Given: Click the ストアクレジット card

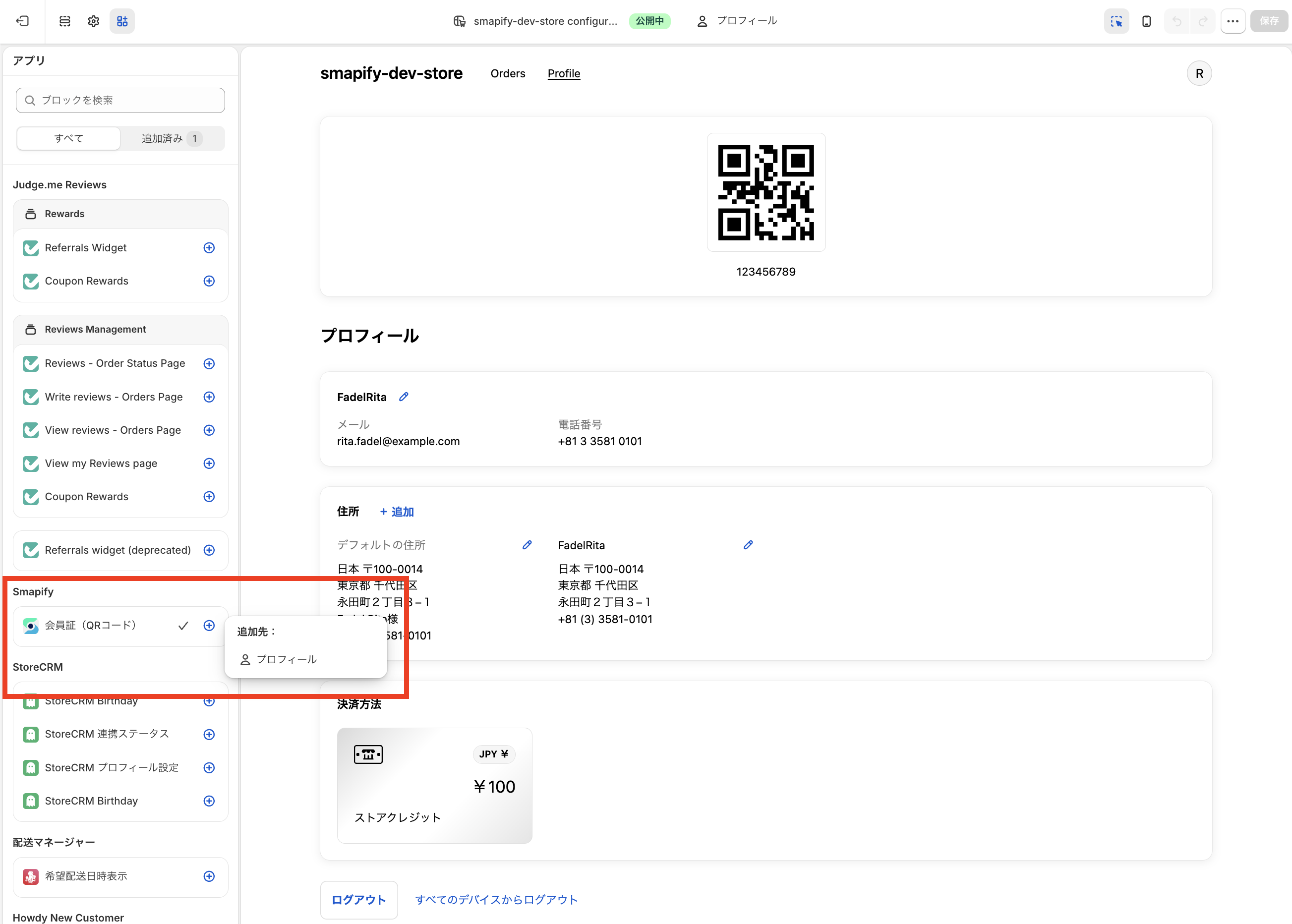Looking at the screenshot, I should point(435,785).
